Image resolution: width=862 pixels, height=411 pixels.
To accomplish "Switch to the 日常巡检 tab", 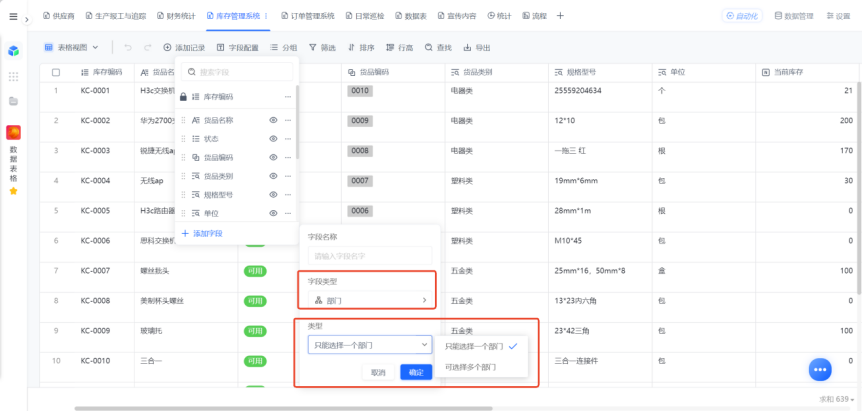I will pos(364,16).
